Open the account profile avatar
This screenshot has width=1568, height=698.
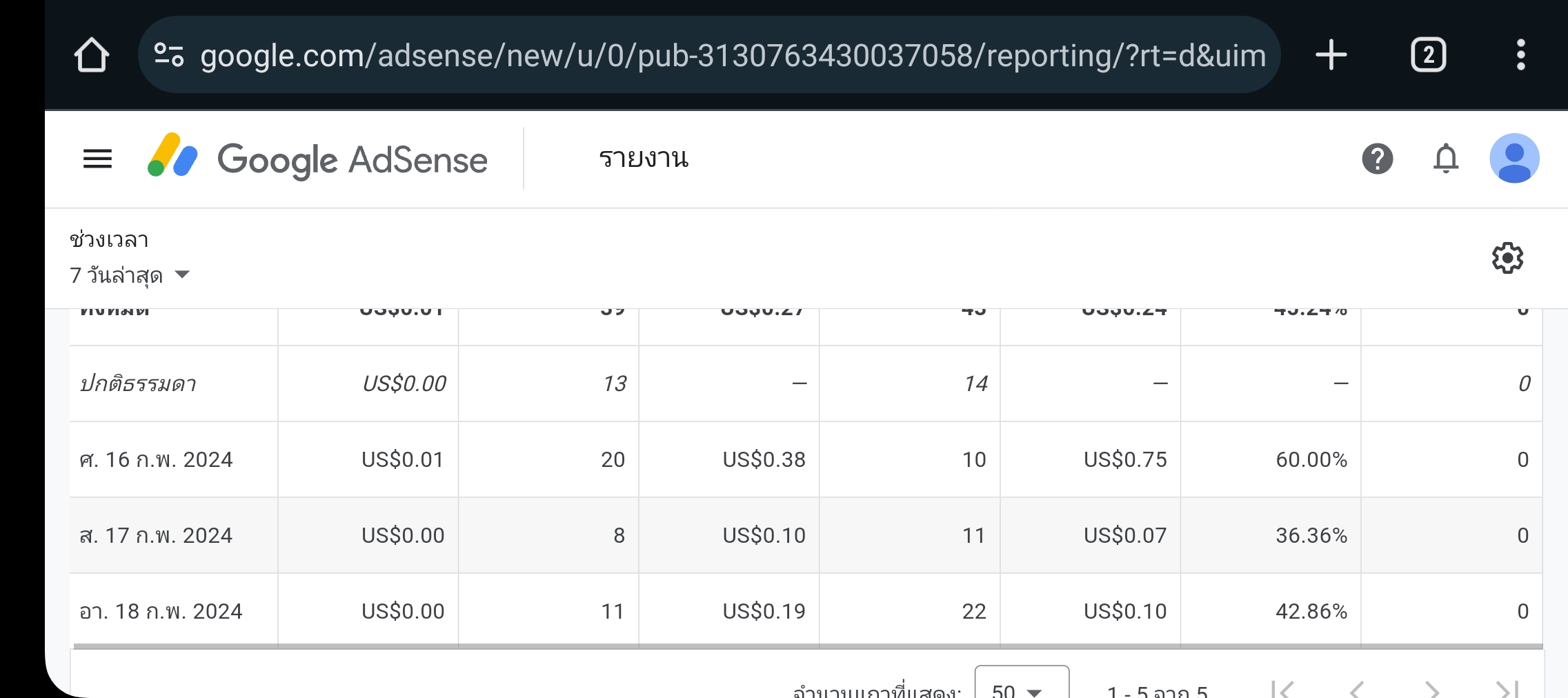[x=1514, y=159]
